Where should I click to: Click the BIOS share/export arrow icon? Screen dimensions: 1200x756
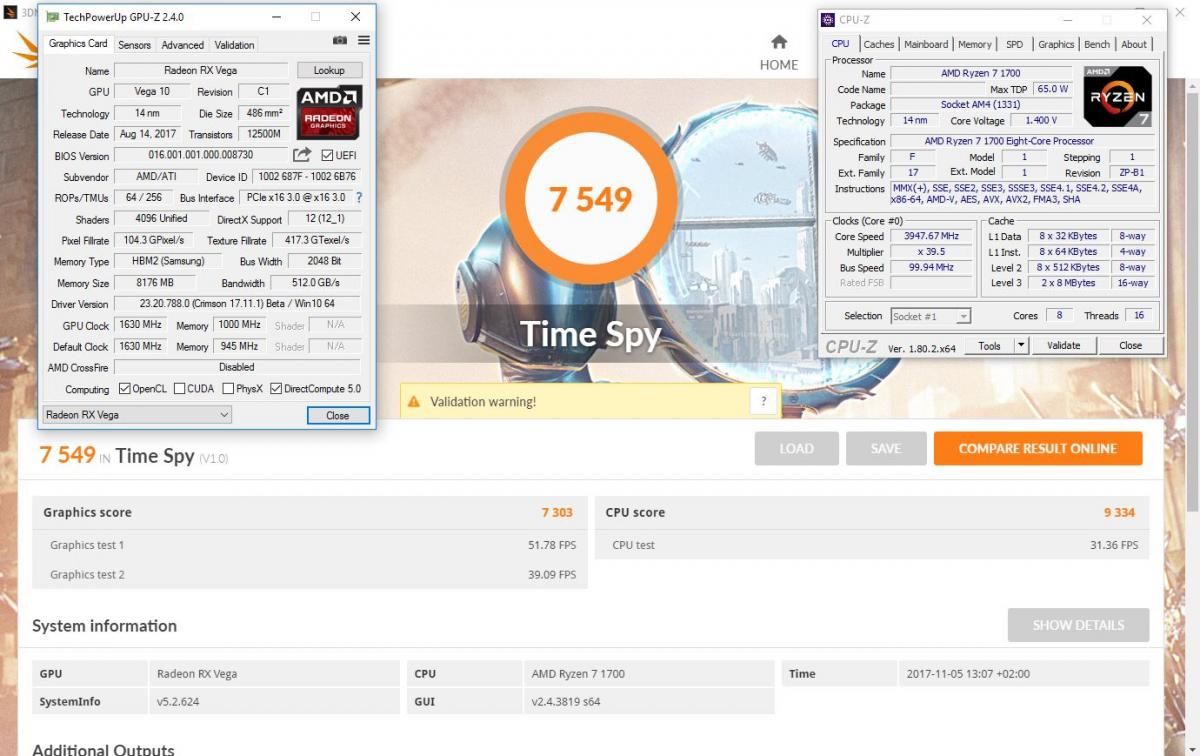click(302, 155)
